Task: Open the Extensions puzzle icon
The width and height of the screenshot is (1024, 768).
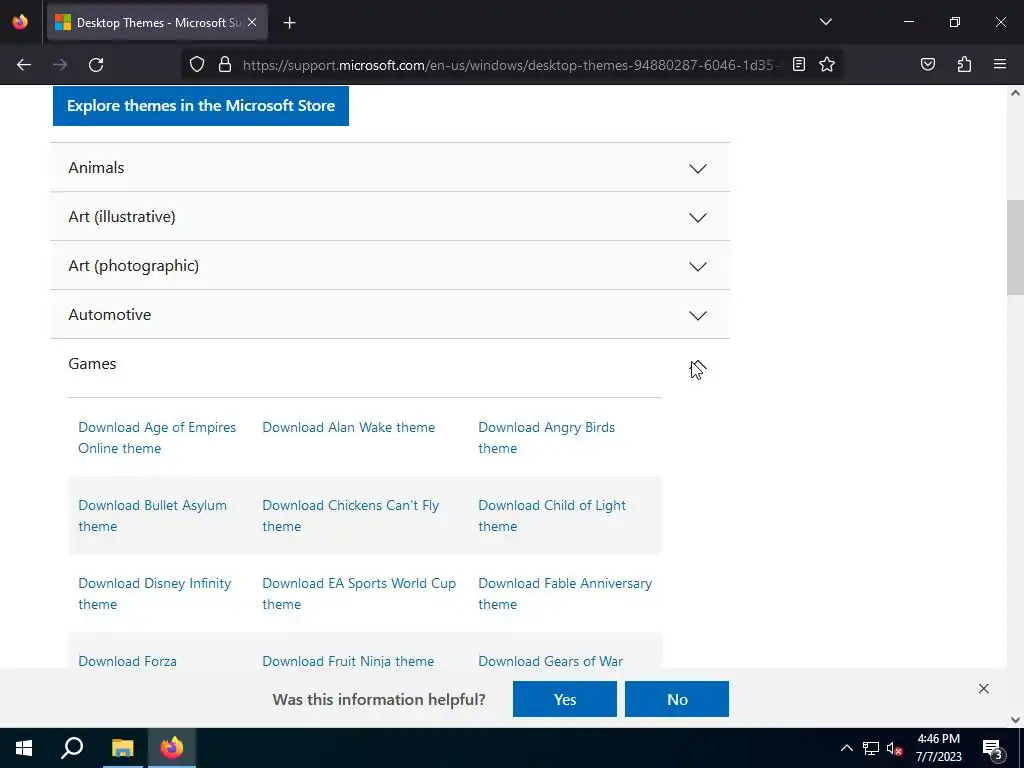Action: tap(964, 64)
